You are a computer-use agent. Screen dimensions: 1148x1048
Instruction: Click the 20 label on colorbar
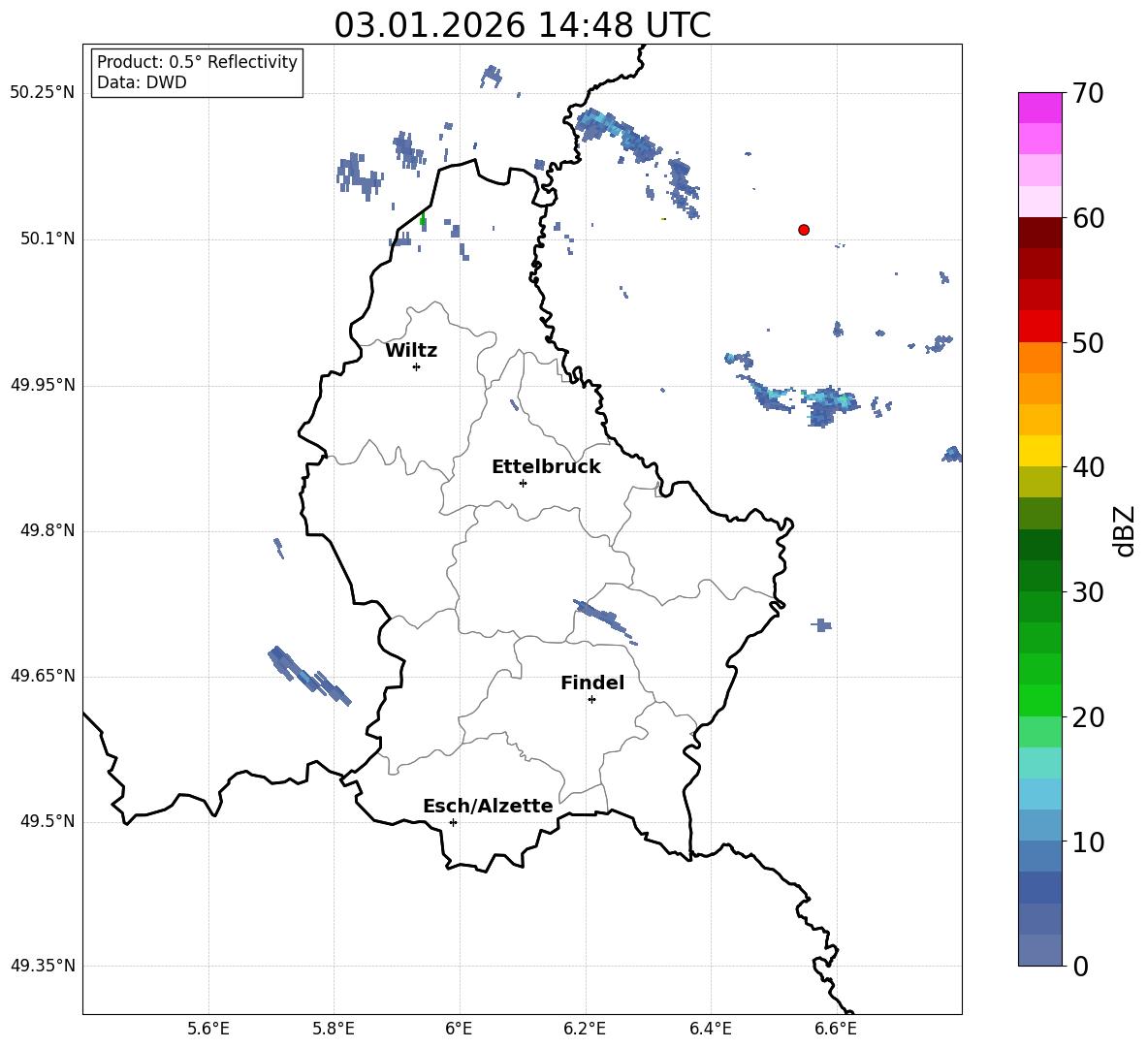pos(1088,717)
